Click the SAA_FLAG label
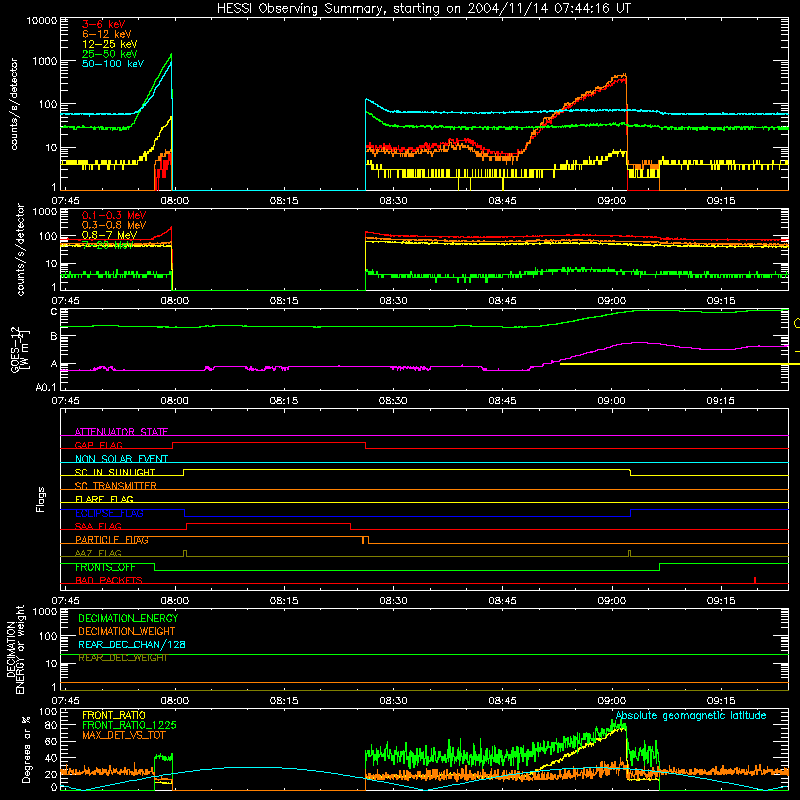This screenshot has width=800, height=800. [x=98, y=526]
